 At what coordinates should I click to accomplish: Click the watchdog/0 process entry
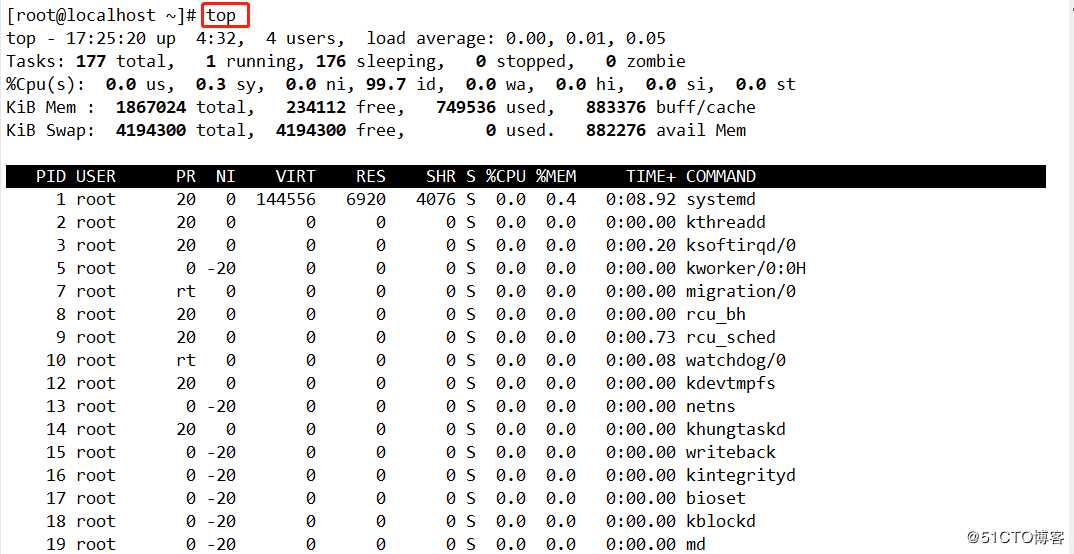point(736,360)
